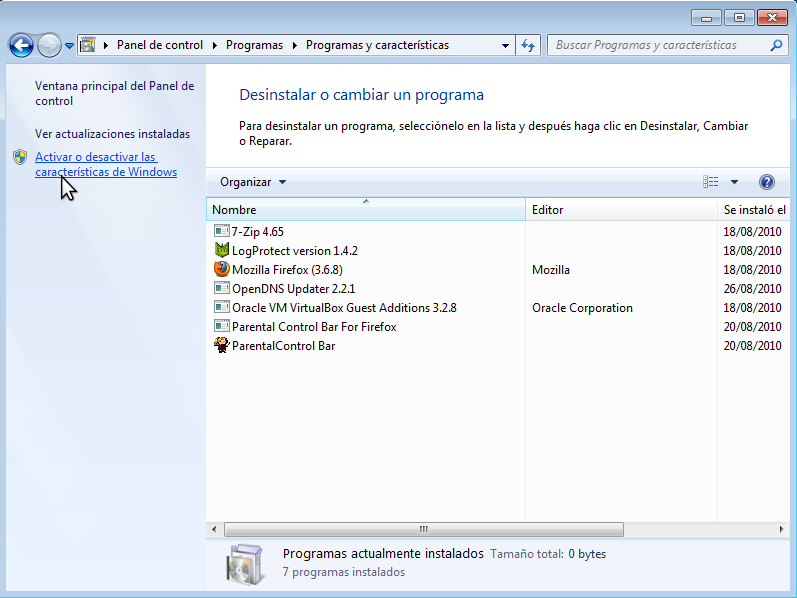Open Ventana principal del Panel de control
This screenshot has height=598, width=797.
click(x=114, y=93)
